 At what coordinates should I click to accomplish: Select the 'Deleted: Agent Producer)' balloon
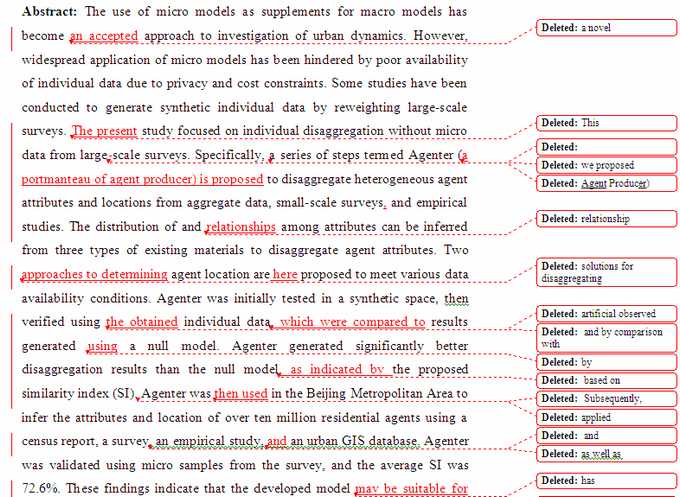606,184
